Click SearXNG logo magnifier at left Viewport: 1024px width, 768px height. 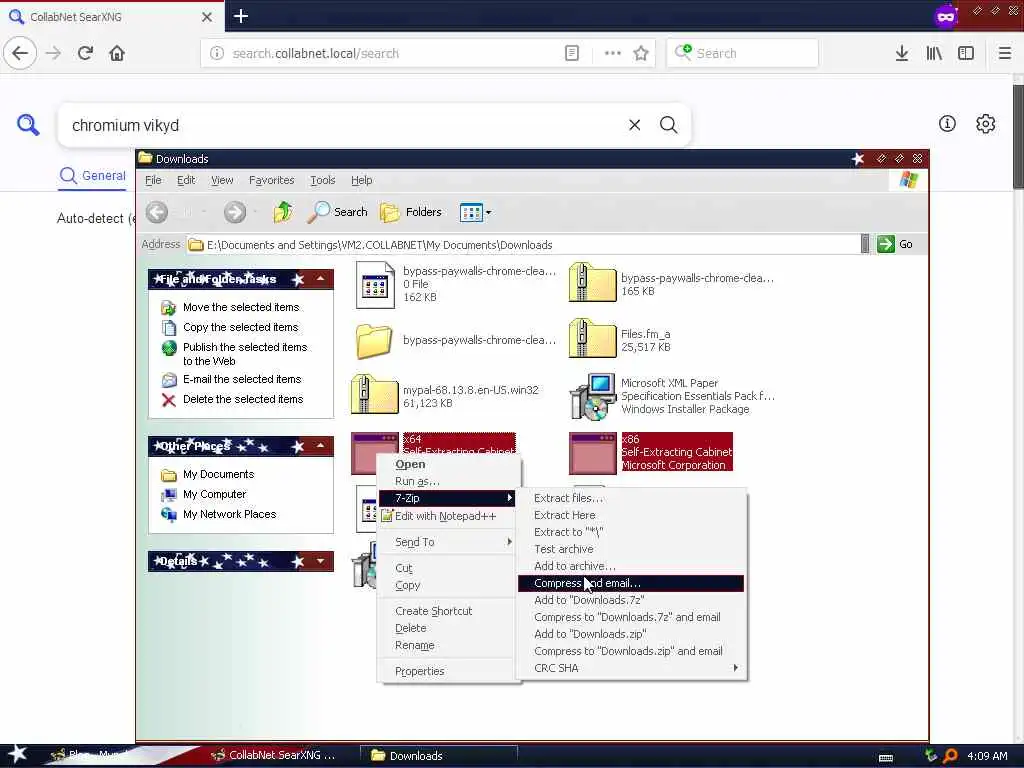[28, 124]
